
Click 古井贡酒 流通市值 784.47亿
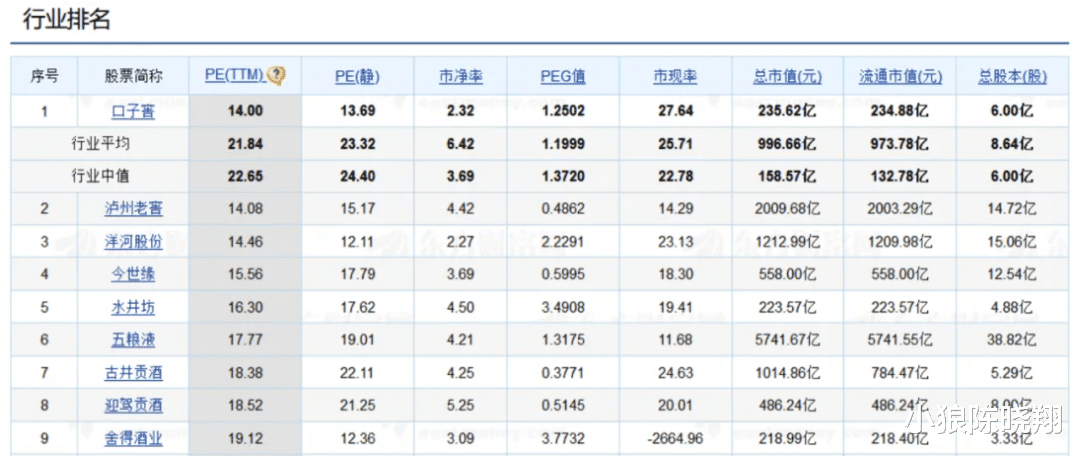tap(900, 373)
